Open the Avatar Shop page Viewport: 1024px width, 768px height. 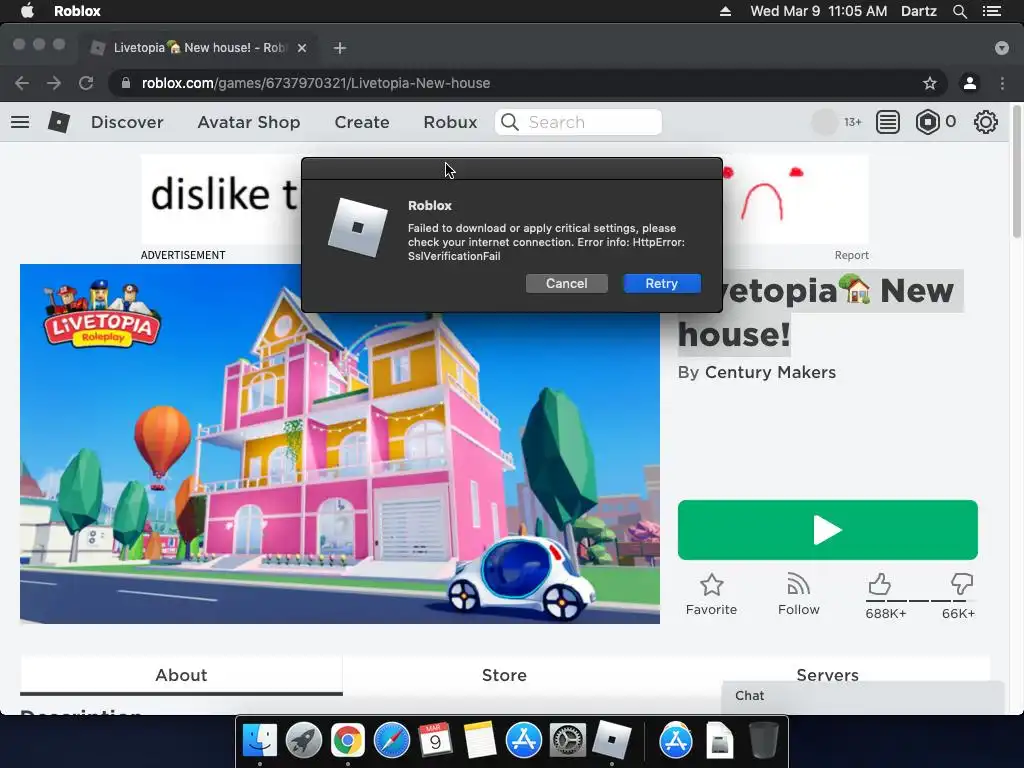coord(249,122)
